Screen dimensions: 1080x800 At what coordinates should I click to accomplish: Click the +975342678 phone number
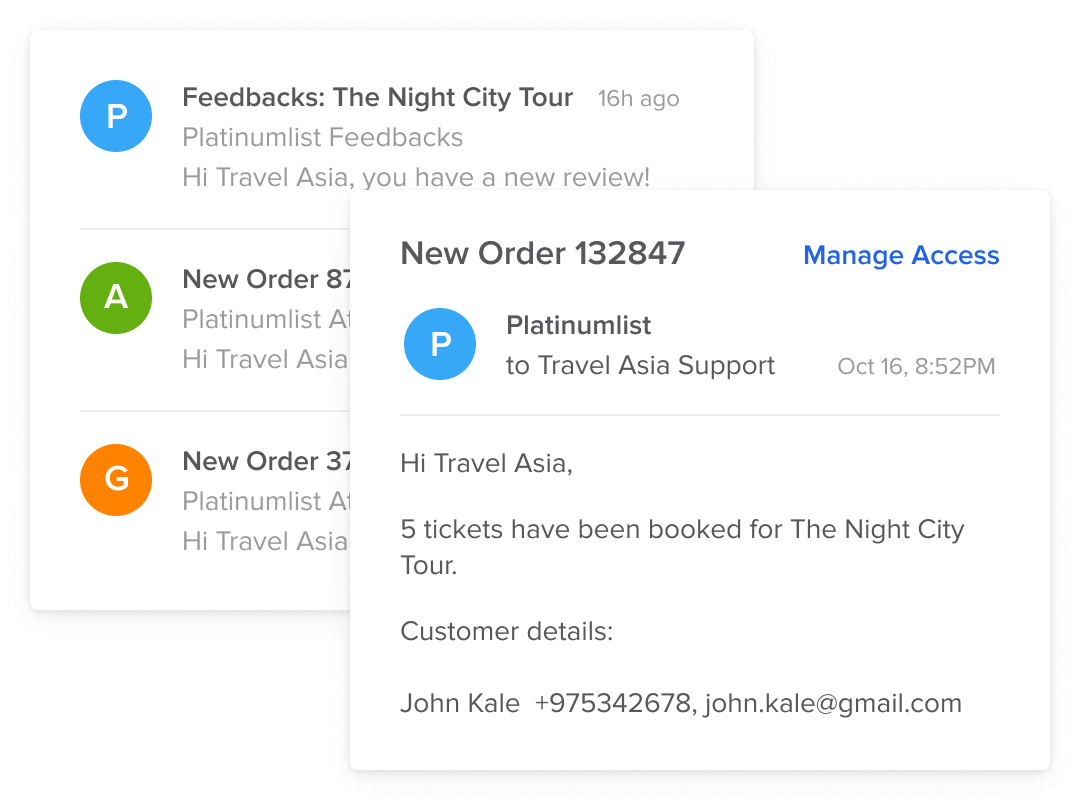tap(613, 704)
